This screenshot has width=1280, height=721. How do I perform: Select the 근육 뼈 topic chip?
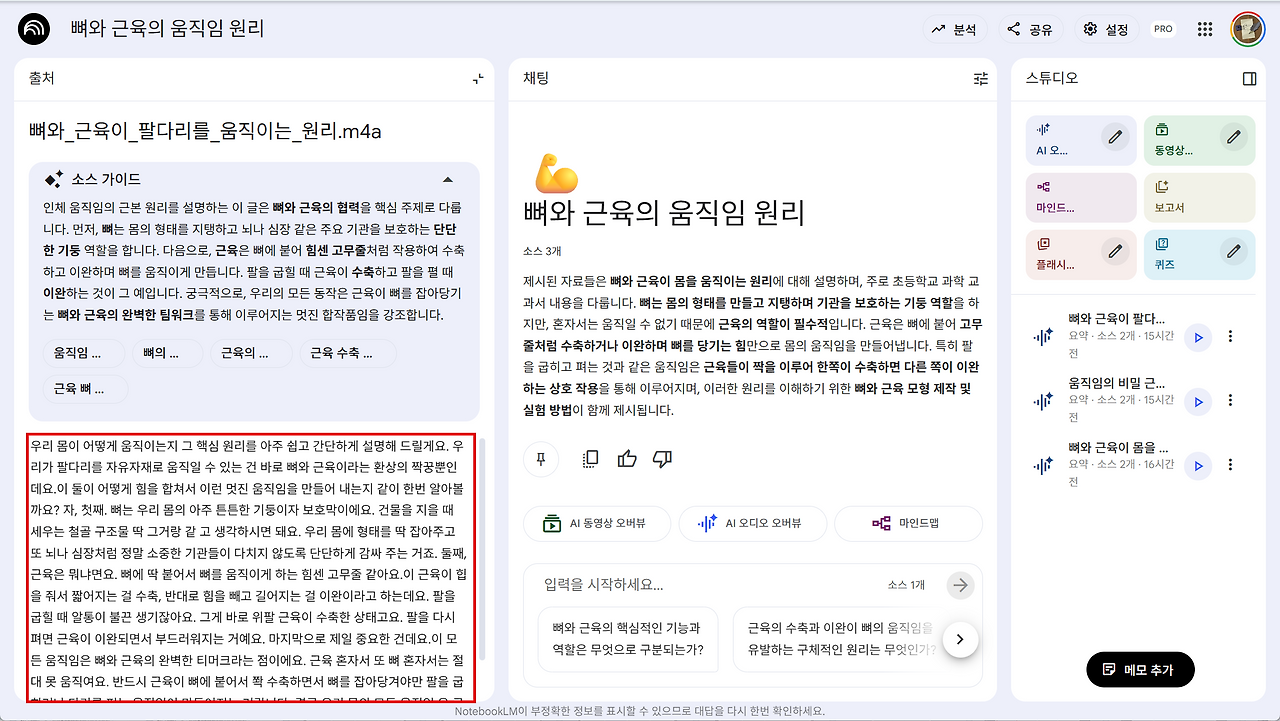tap(86, 389)
